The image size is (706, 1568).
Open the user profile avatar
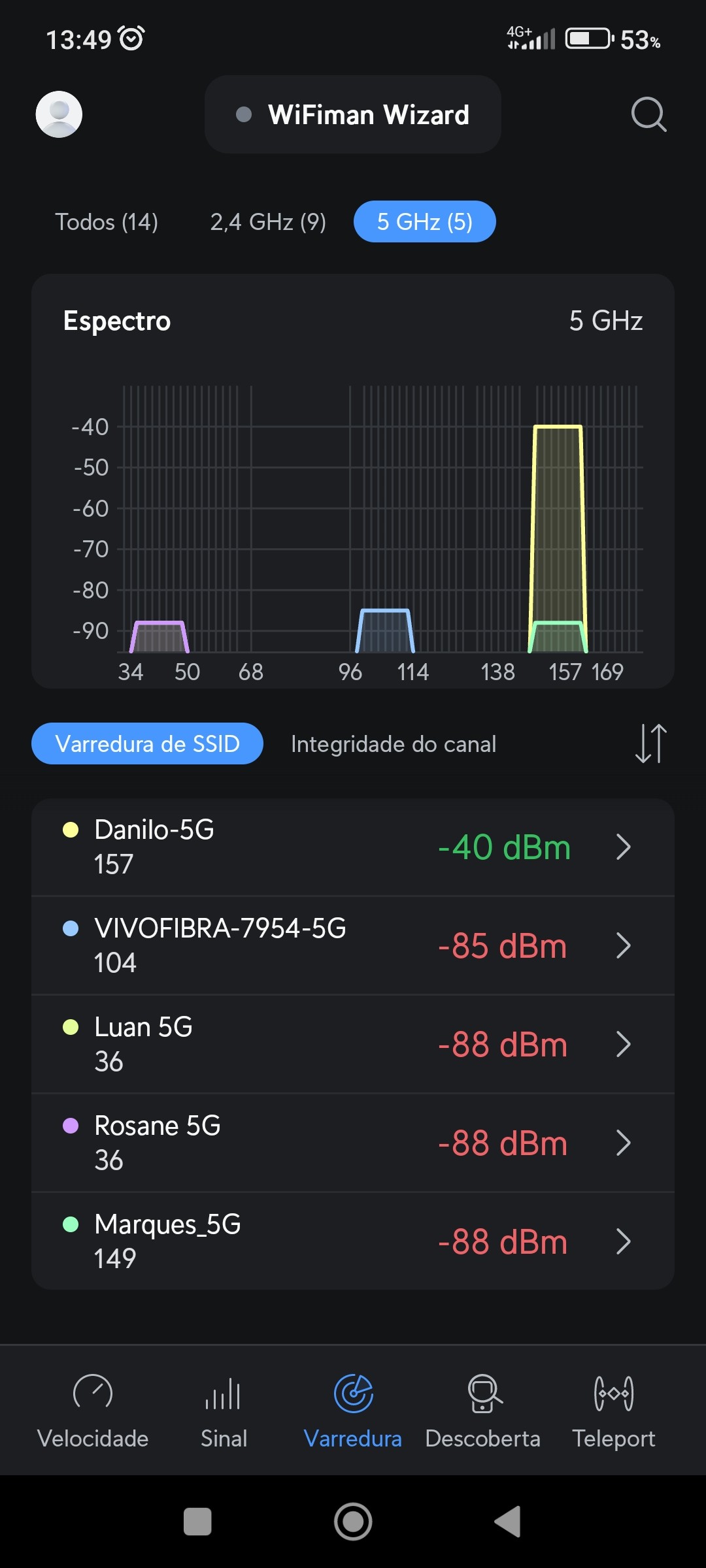[x=59, y=114]
